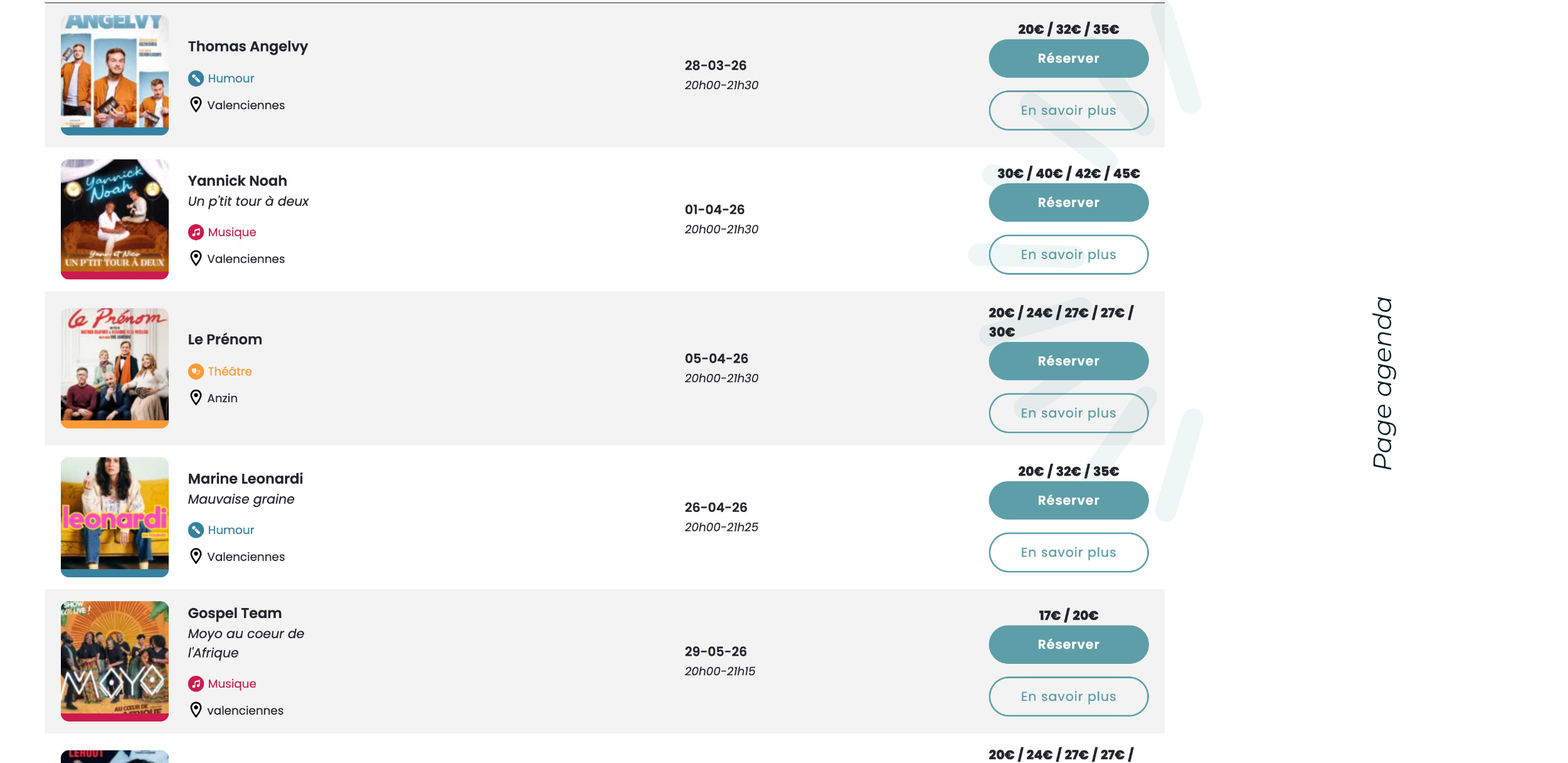Click the Humour icon under Marine Leonardi

coord(196,530)
